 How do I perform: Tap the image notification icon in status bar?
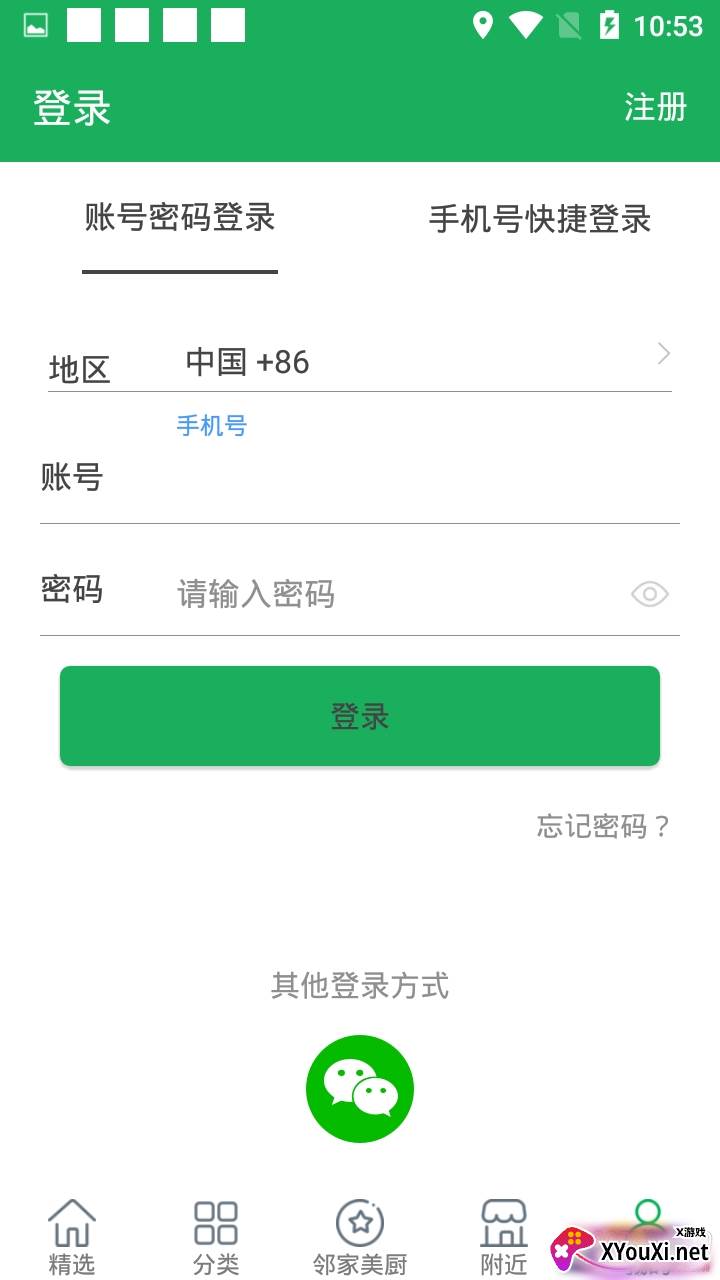(36, 26)
